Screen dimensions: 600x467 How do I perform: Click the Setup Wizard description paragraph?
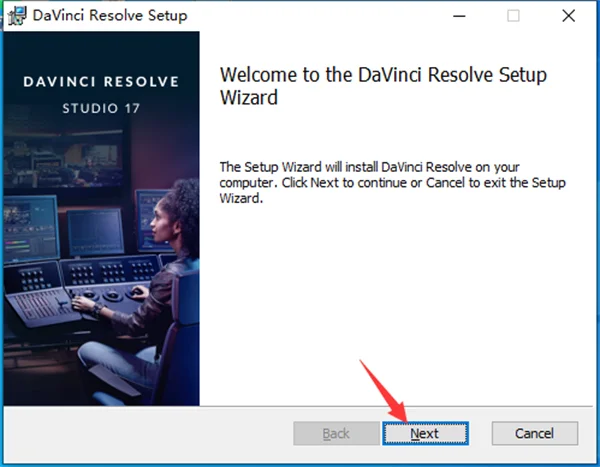point(393,183)
